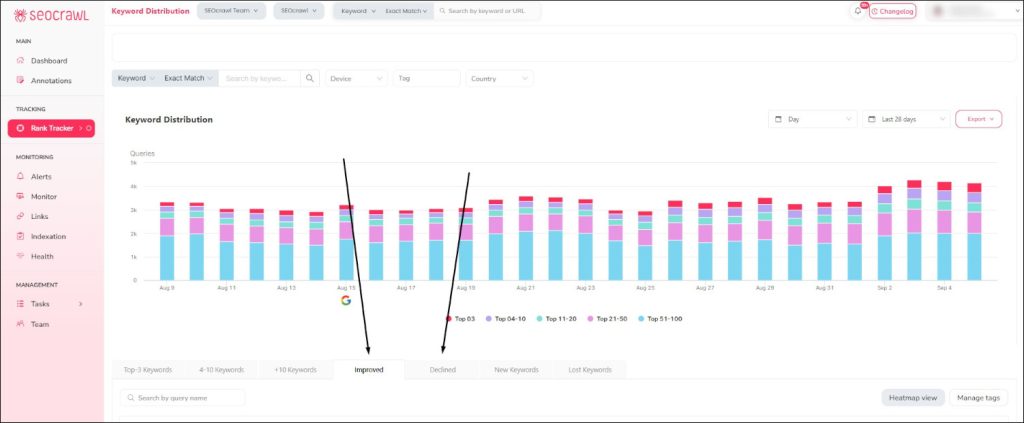Image resolution: width=1024 pixels, height=423 pixels.
Task: Click the SEOcrawl logo
Action: click(x=51, y=14)
